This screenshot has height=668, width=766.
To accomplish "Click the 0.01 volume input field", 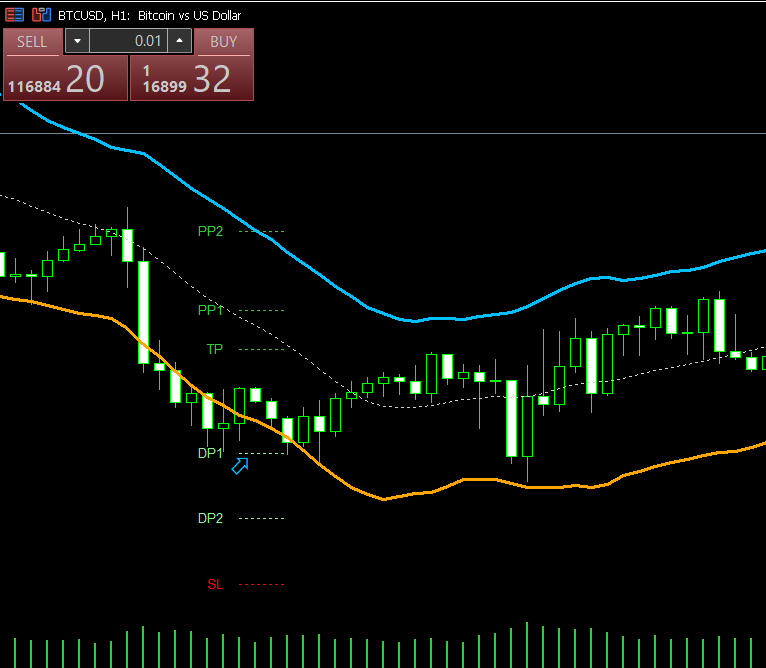I will pyautogui.click(x=127, y=41).
